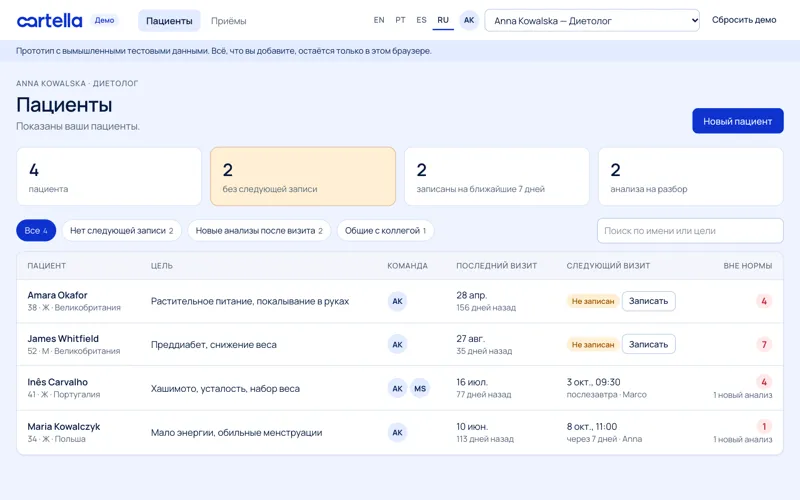Open patient James Whitfield

63,339
